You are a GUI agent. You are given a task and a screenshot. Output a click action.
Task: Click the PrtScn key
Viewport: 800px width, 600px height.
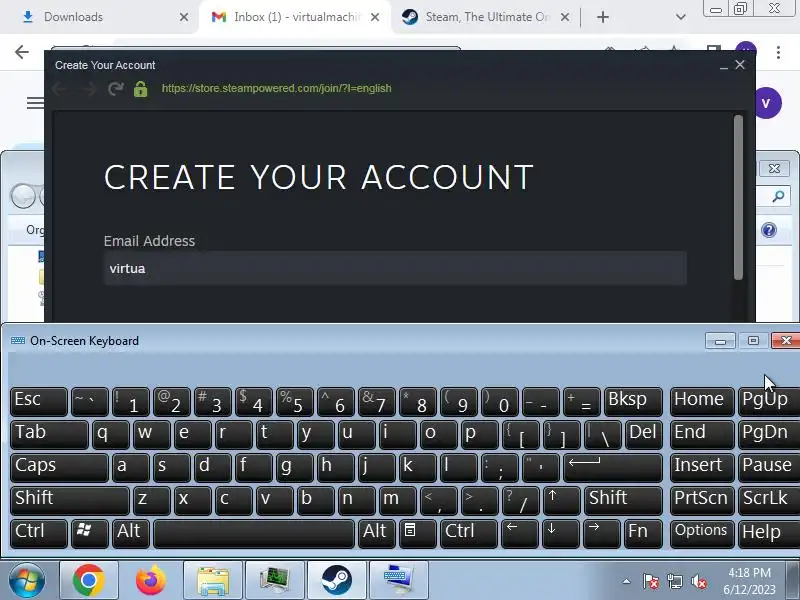(702, 501)
